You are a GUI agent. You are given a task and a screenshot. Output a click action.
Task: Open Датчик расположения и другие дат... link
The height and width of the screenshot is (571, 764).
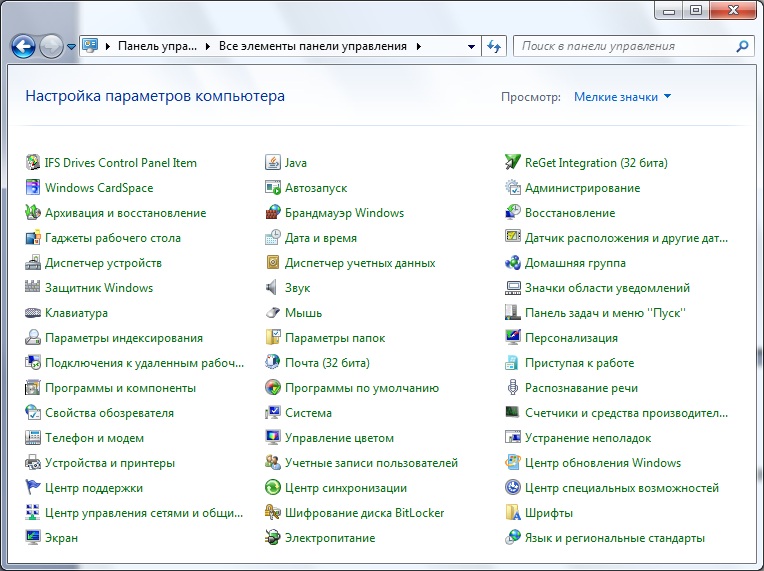[626, 238]
